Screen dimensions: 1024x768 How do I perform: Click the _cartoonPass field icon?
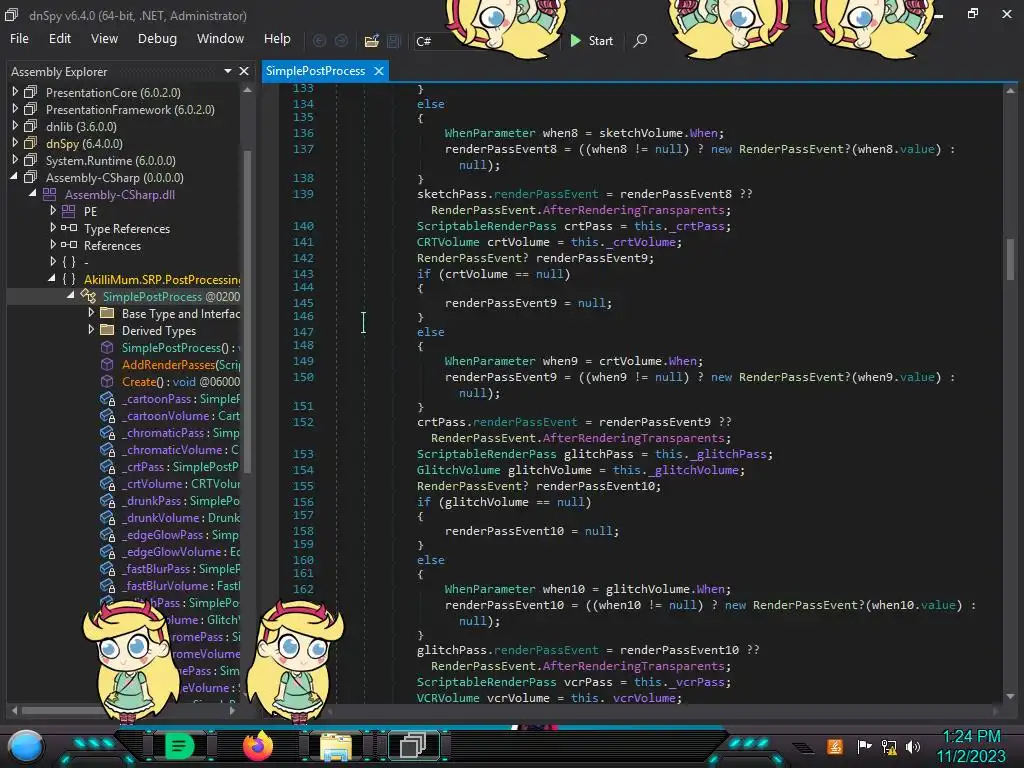click(108, 399)
